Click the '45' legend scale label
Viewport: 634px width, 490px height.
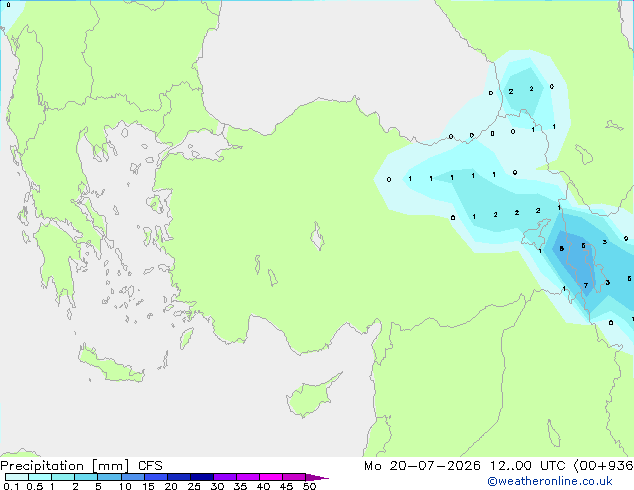(286, 486)
